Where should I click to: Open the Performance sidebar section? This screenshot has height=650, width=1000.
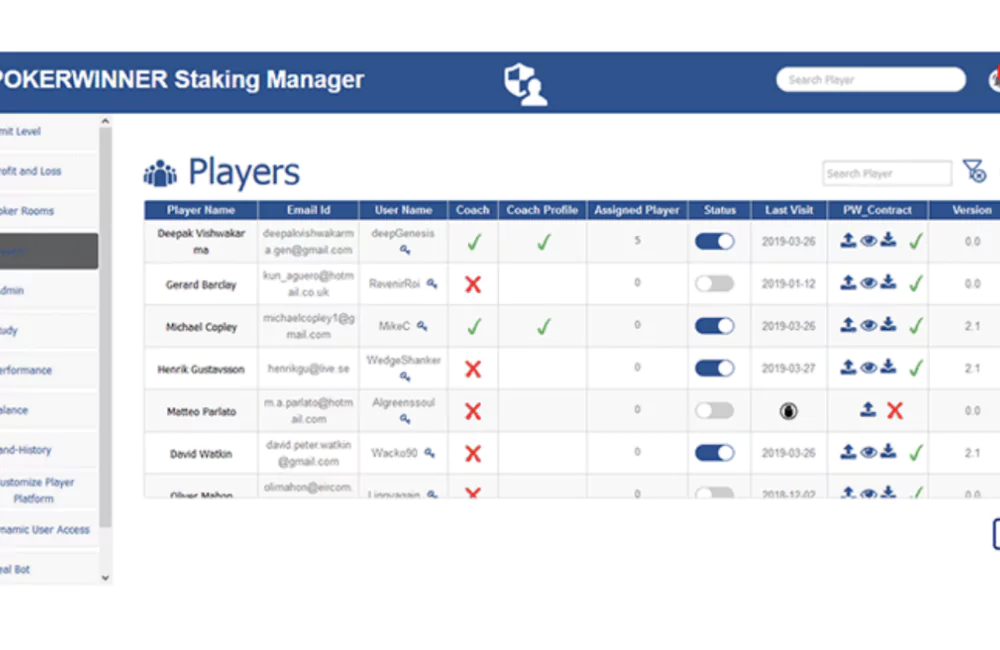pyautogui.click(x=48, y=370)
